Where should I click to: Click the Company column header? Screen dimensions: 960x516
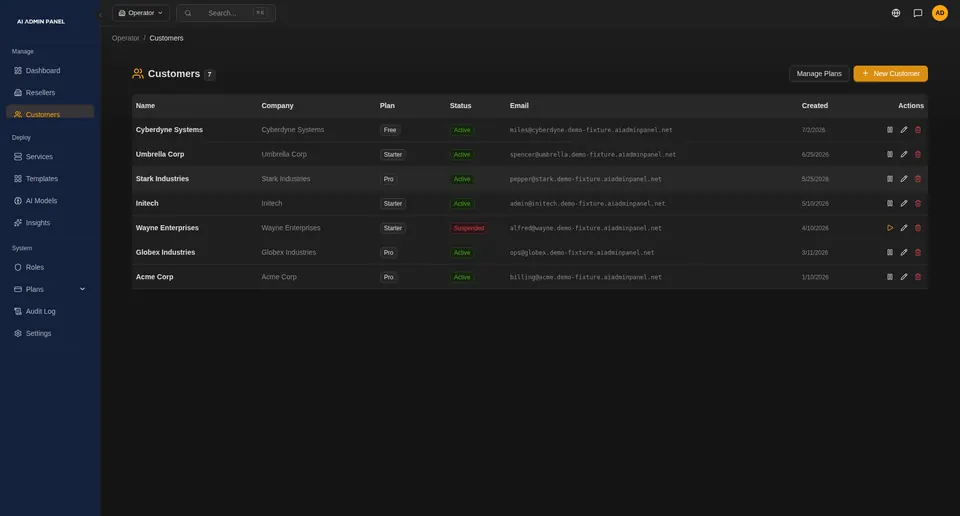pyautogui.click(x=277, y=105)
